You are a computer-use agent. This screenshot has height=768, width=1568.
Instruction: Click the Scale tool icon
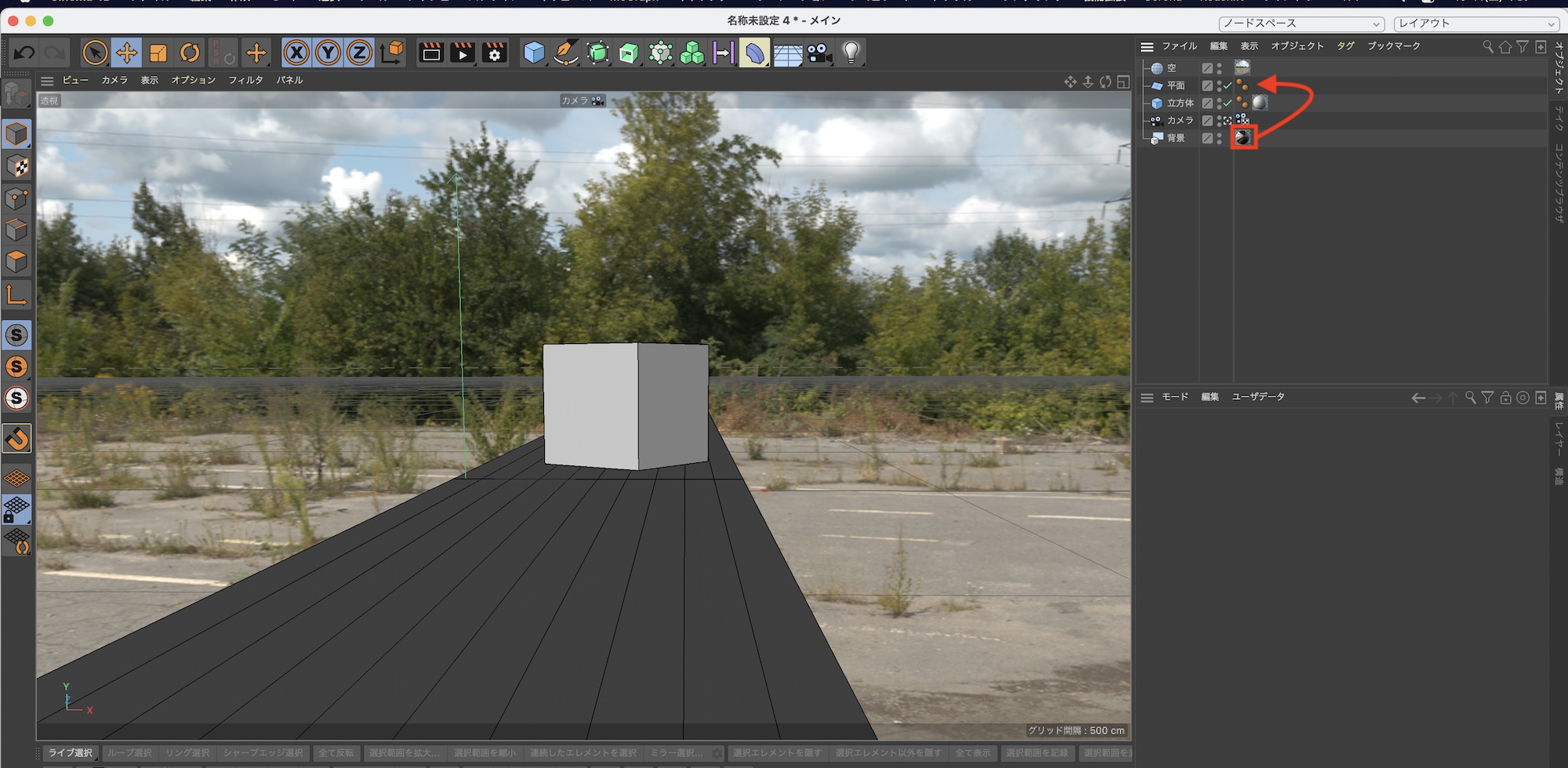(x=158, y=53)
